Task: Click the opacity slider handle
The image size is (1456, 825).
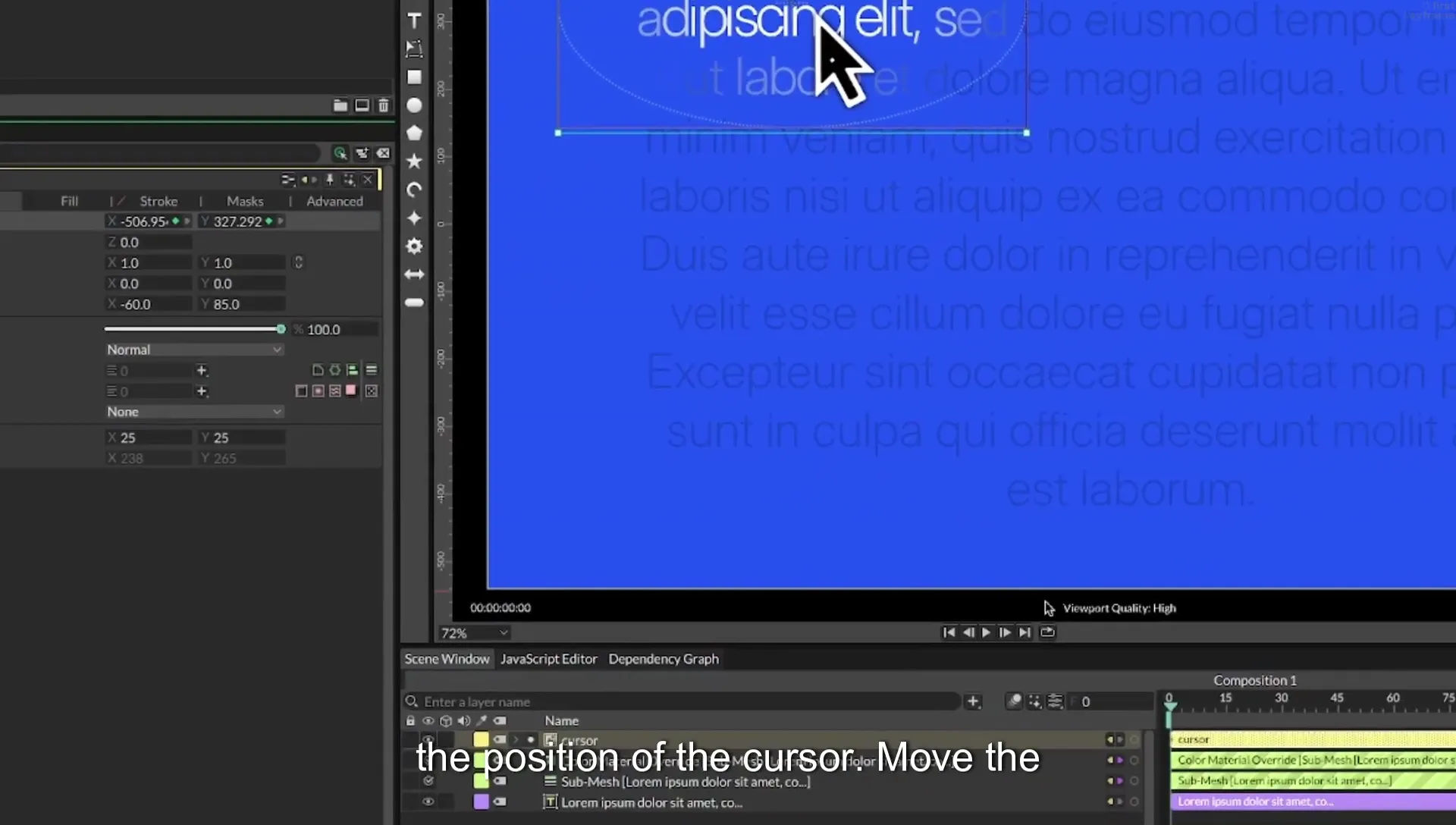Action: pyautogui.click(x=281, y=329)
